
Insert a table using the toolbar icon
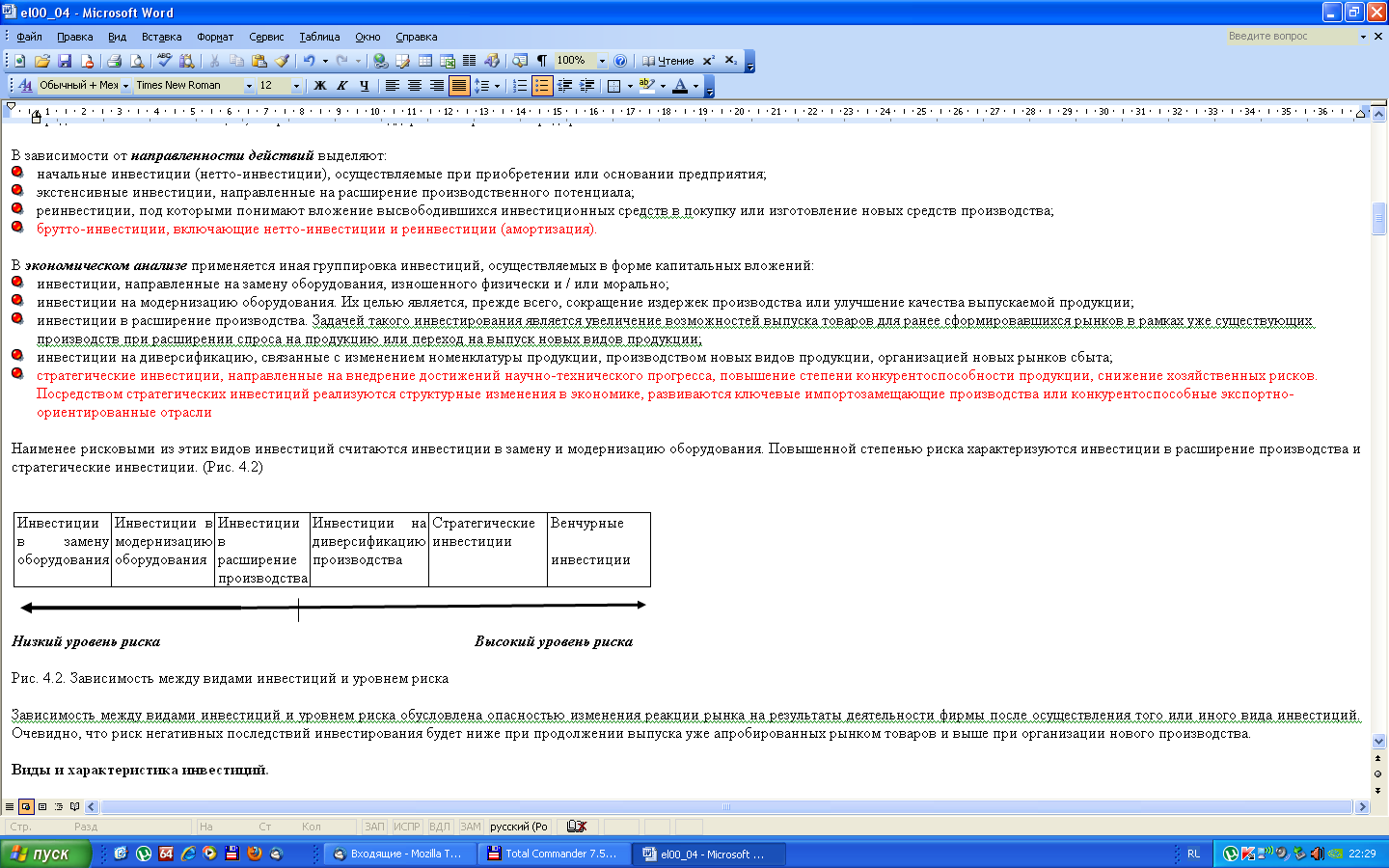(x=424, y=61)
